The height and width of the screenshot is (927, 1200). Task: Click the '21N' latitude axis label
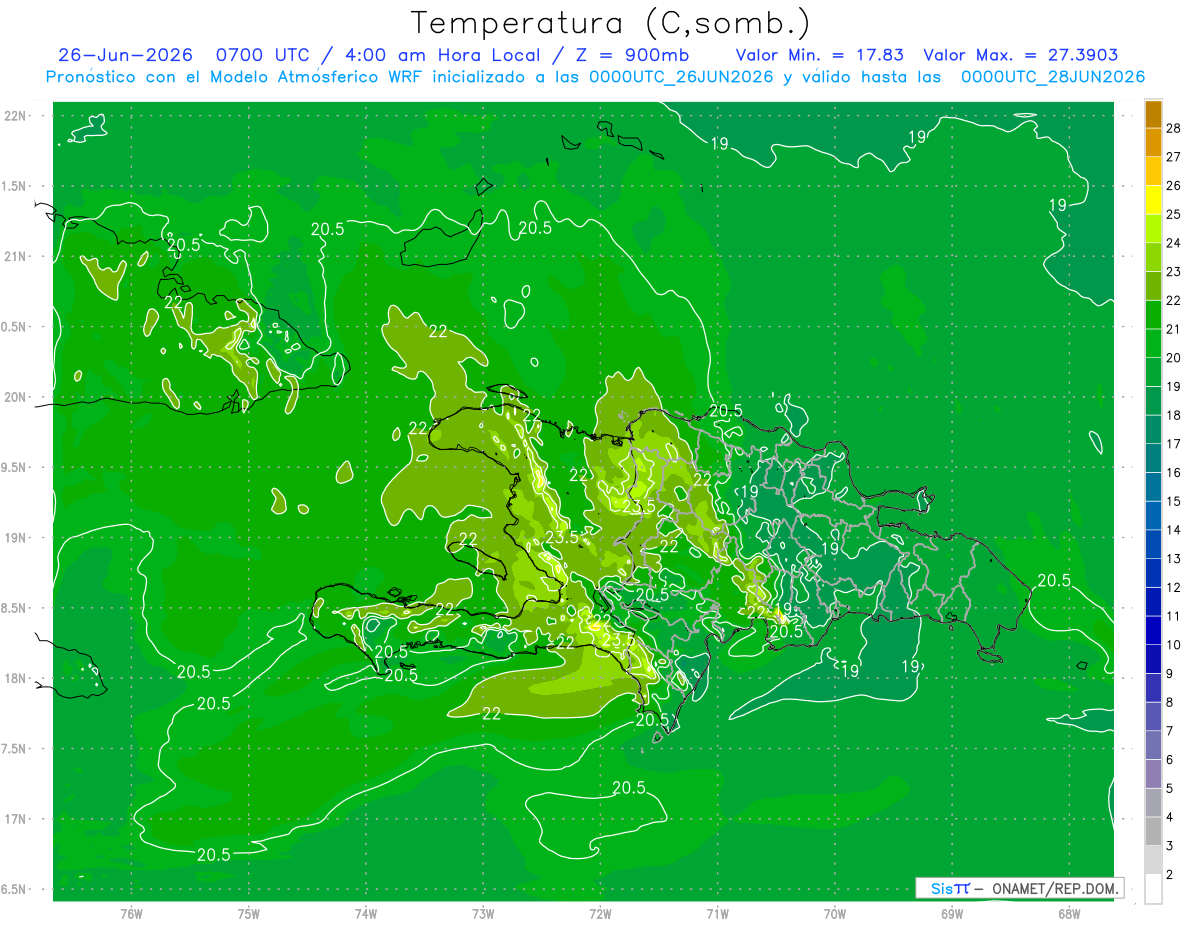[x=16, y=256]
